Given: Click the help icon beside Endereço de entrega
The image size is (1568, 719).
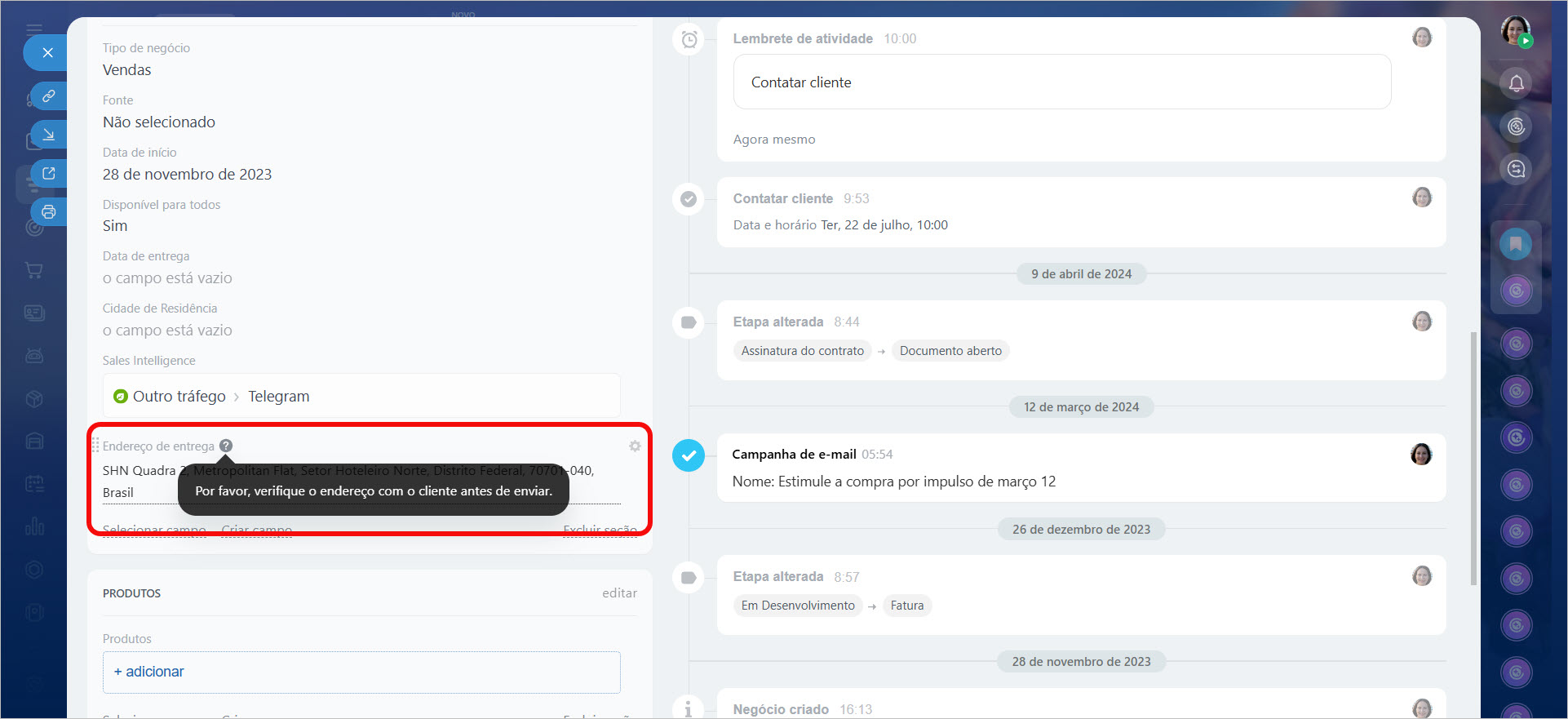Looking at the screenshot, I should pyautogui.click(x=226, y=446).
